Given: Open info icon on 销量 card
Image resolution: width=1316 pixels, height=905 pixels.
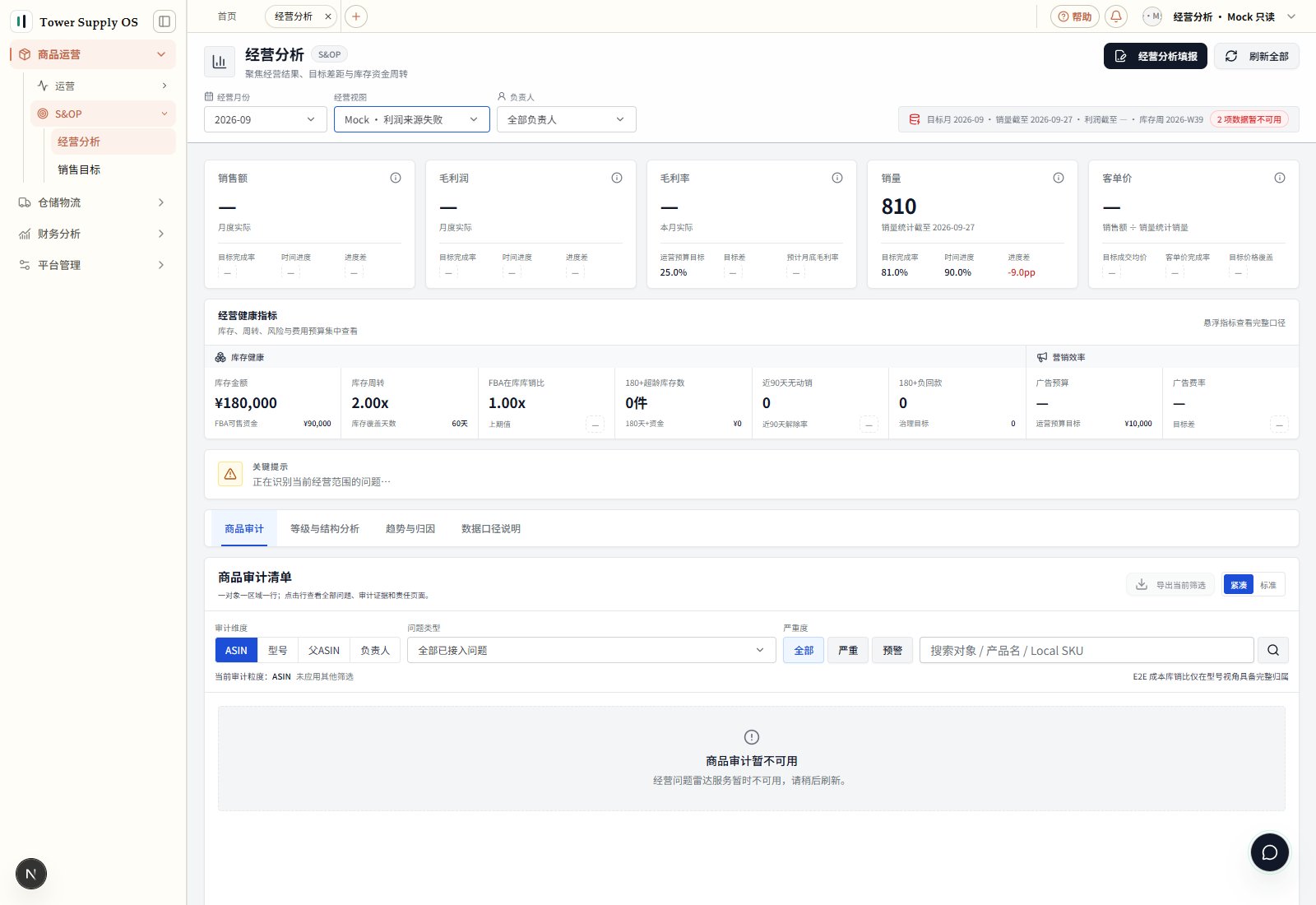Looking at the screenshot, I should [x=1059, y=178].
